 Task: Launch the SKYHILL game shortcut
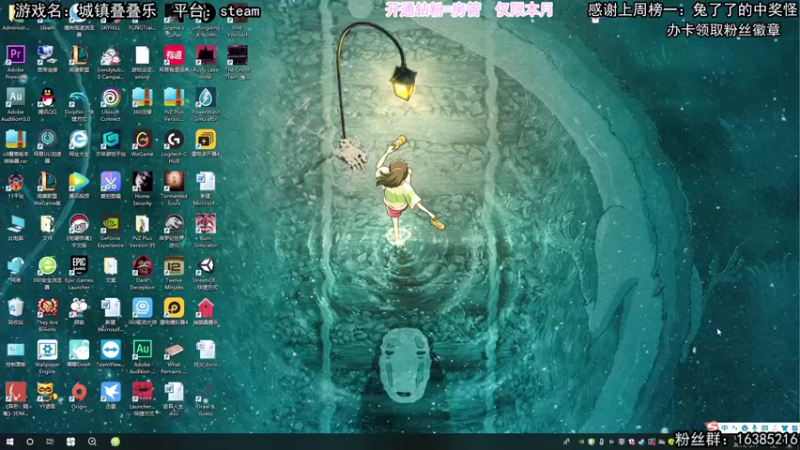pos(111,18)
